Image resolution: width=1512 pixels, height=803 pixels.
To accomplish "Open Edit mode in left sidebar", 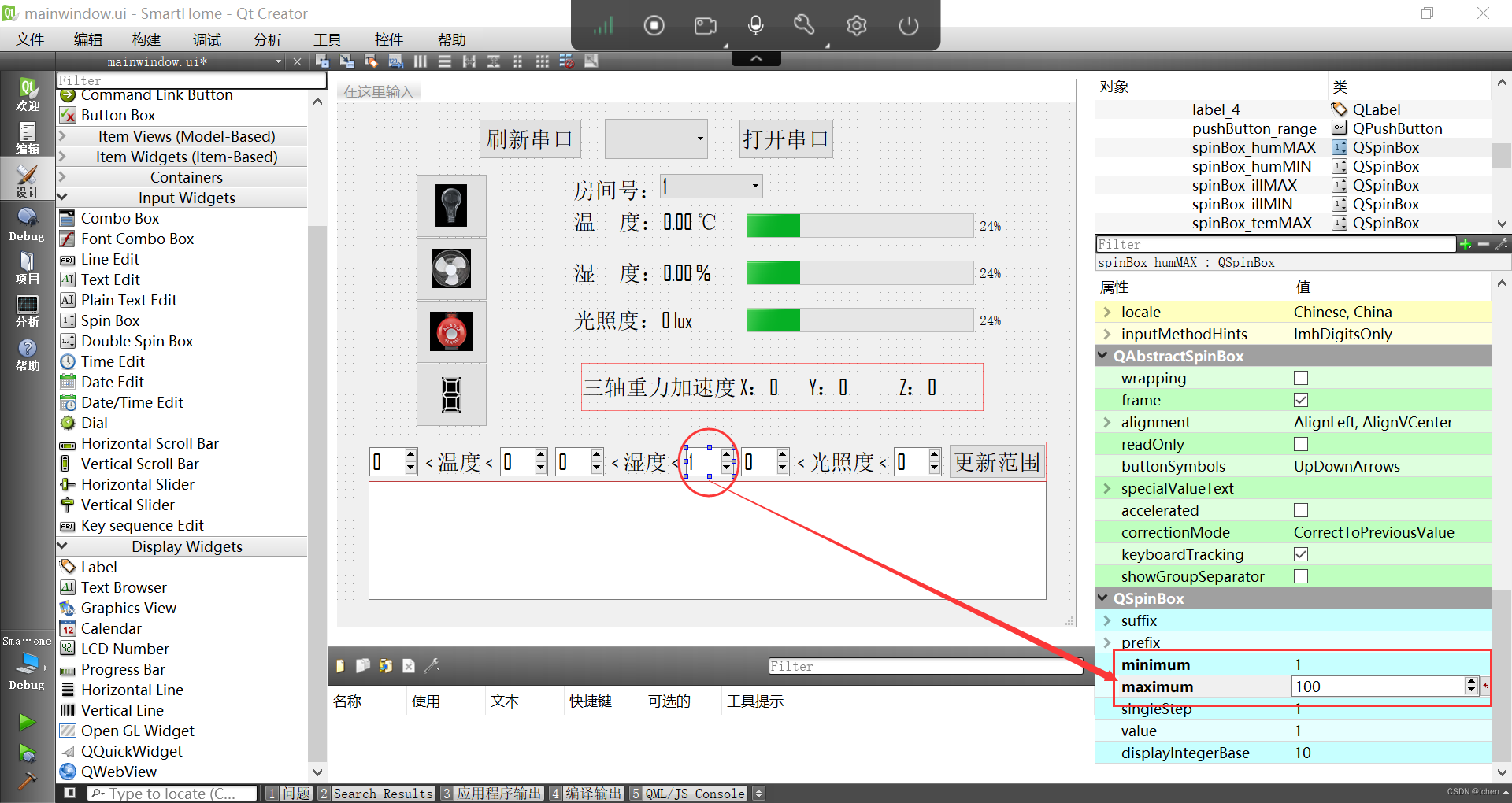I will click(28, 138).
